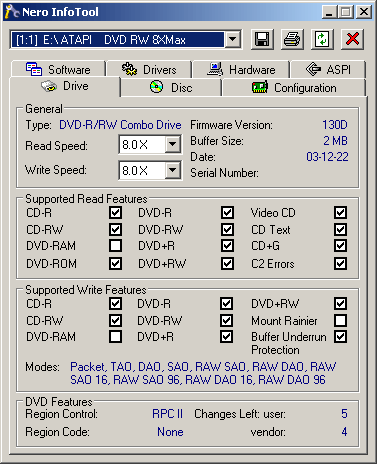Click the Save floppy disk icon
Viewport: 377px width, 464px height.
[262, 39]
